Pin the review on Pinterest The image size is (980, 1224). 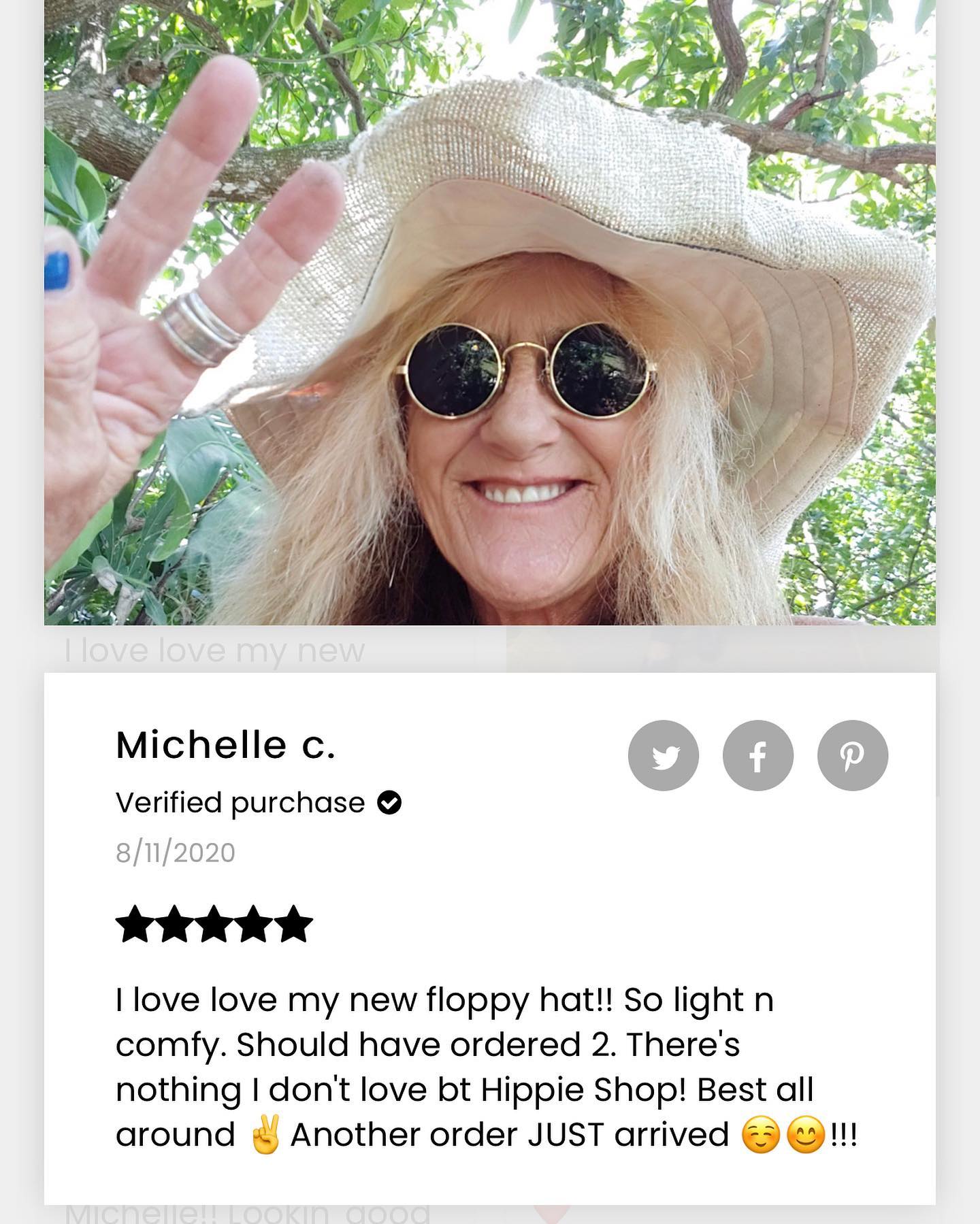[x=853, y=755]
